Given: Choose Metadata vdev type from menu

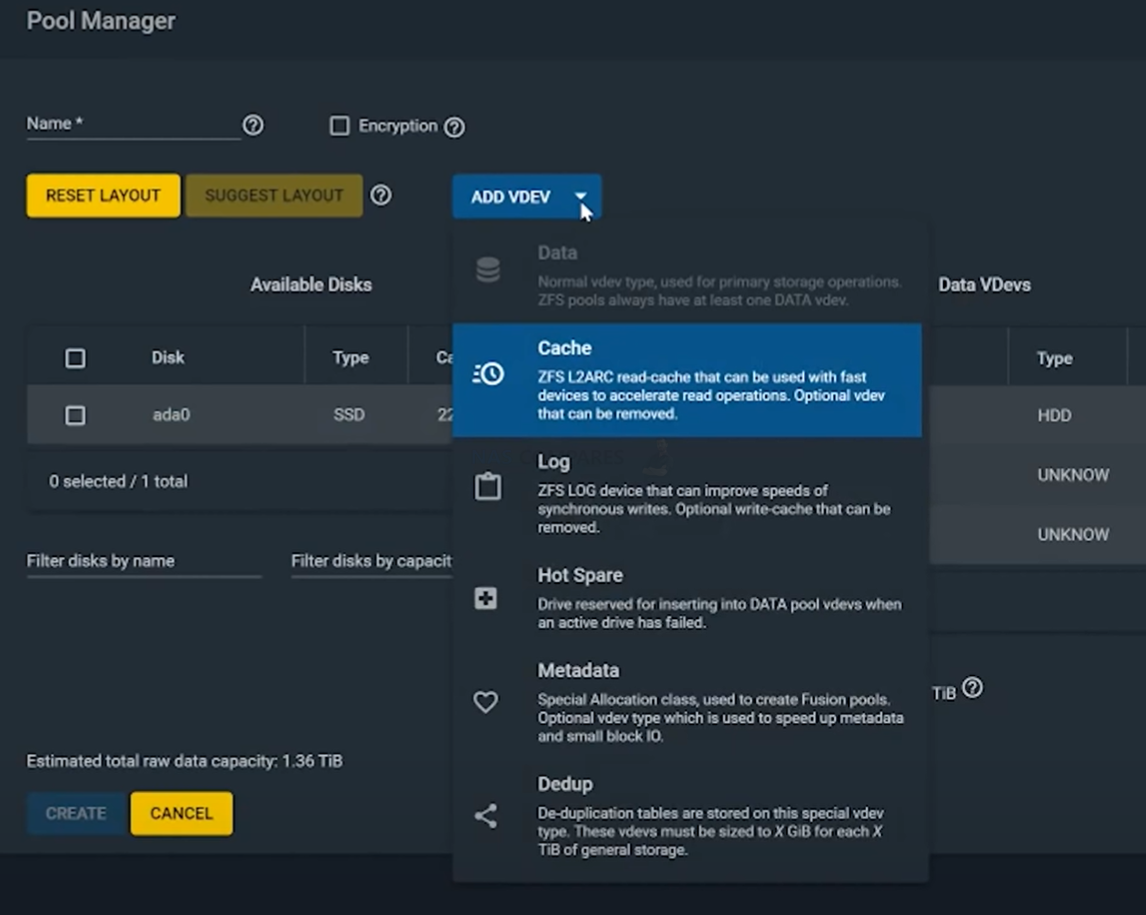Looking at the screenshot, I should [x=687, y=702].
